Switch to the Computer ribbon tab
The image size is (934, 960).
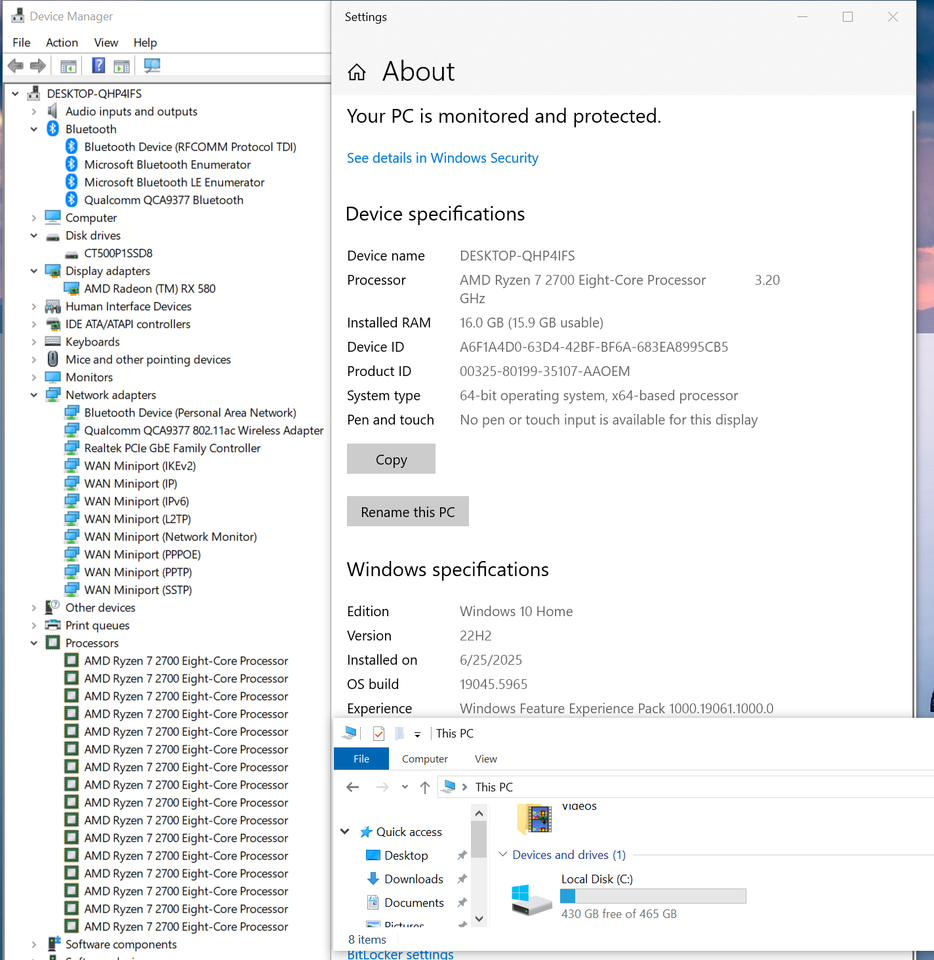click(424, 758)
